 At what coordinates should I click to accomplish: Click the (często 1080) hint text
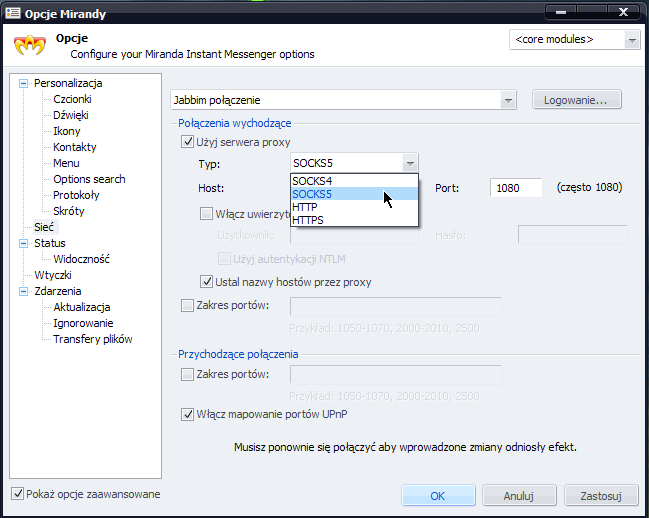(589, 187)
